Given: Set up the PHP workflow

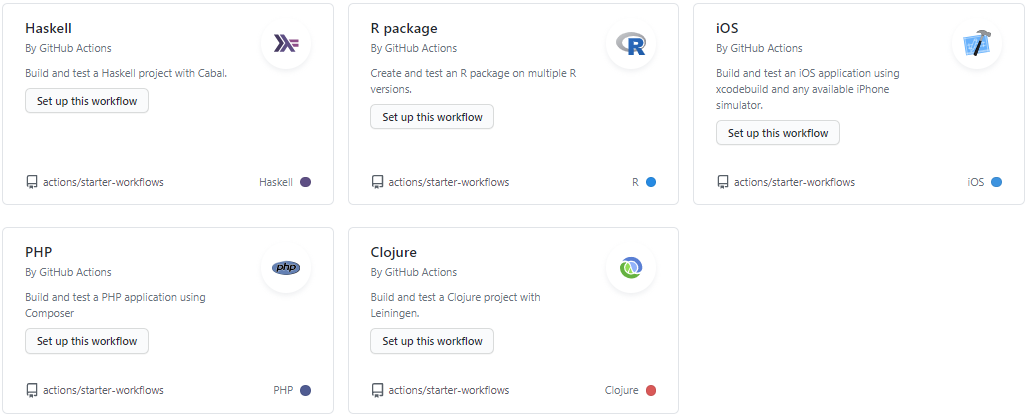Looking at the screenshot, I should pos(87,341).
